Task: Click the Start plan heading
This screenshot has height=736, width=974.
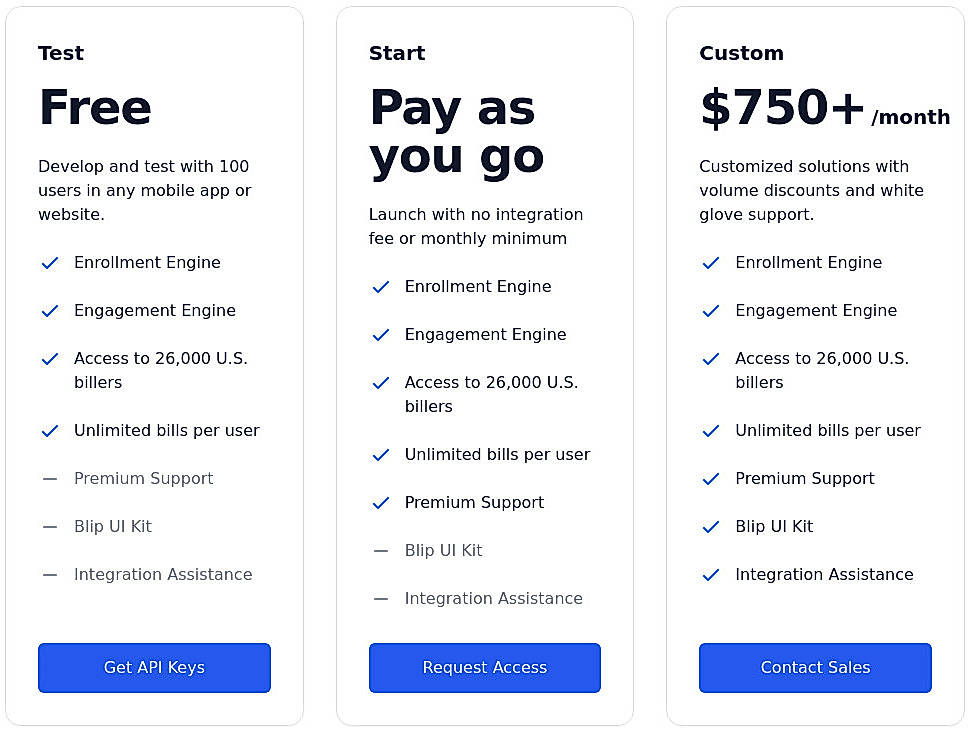Action: point(396,53)
